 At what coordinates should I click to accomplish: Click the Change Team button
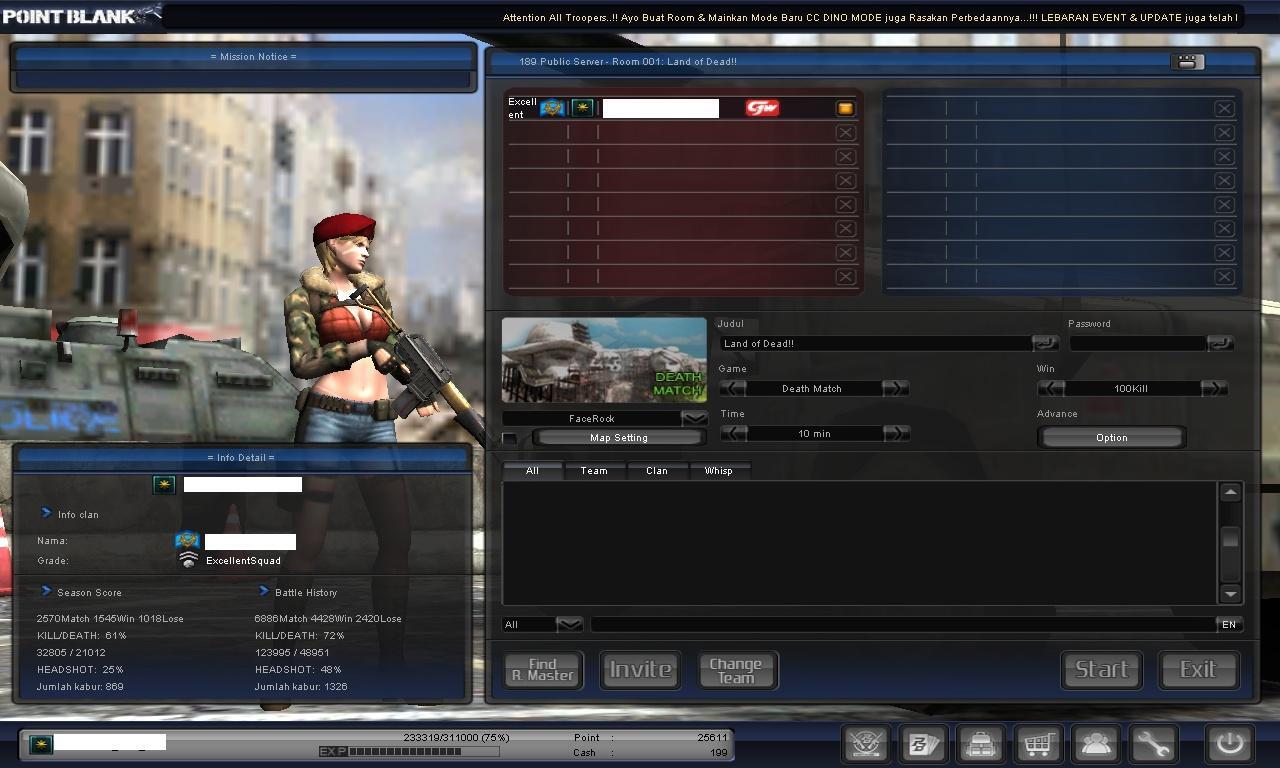[736, 669]
